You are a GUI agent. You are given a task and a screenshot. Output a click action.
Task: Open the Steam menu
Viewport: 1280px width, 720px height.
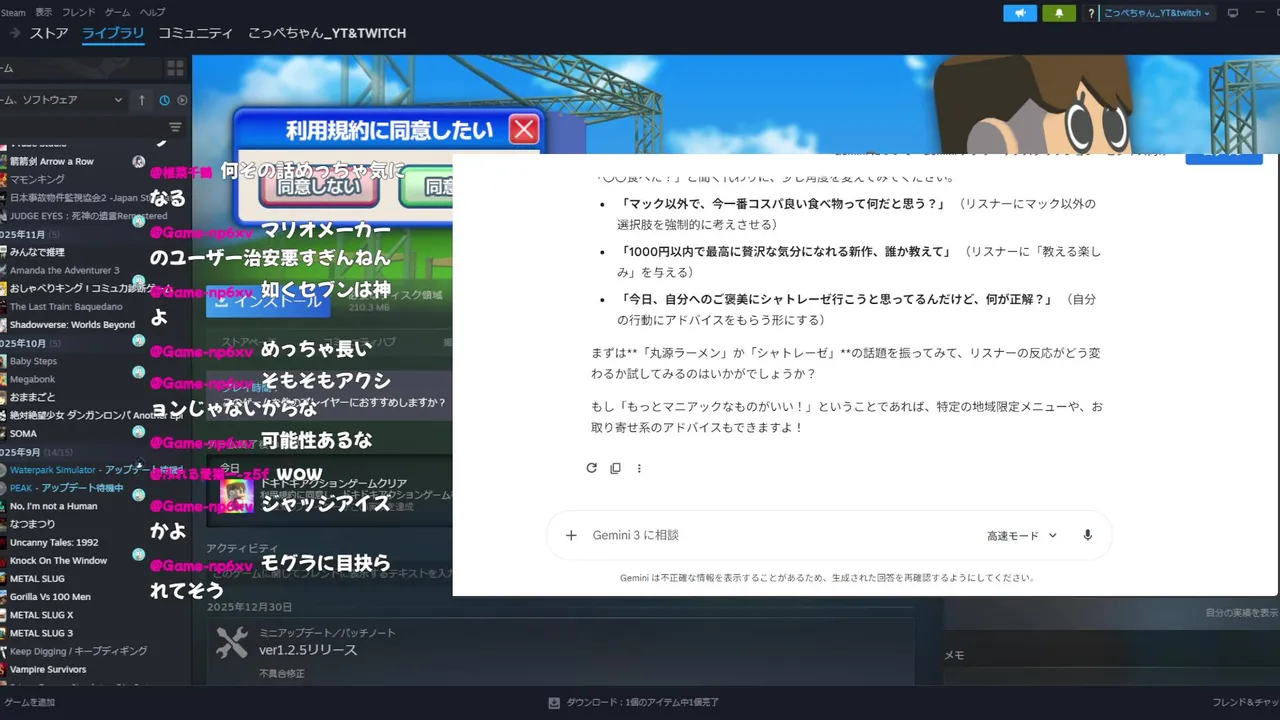[13, 12]
